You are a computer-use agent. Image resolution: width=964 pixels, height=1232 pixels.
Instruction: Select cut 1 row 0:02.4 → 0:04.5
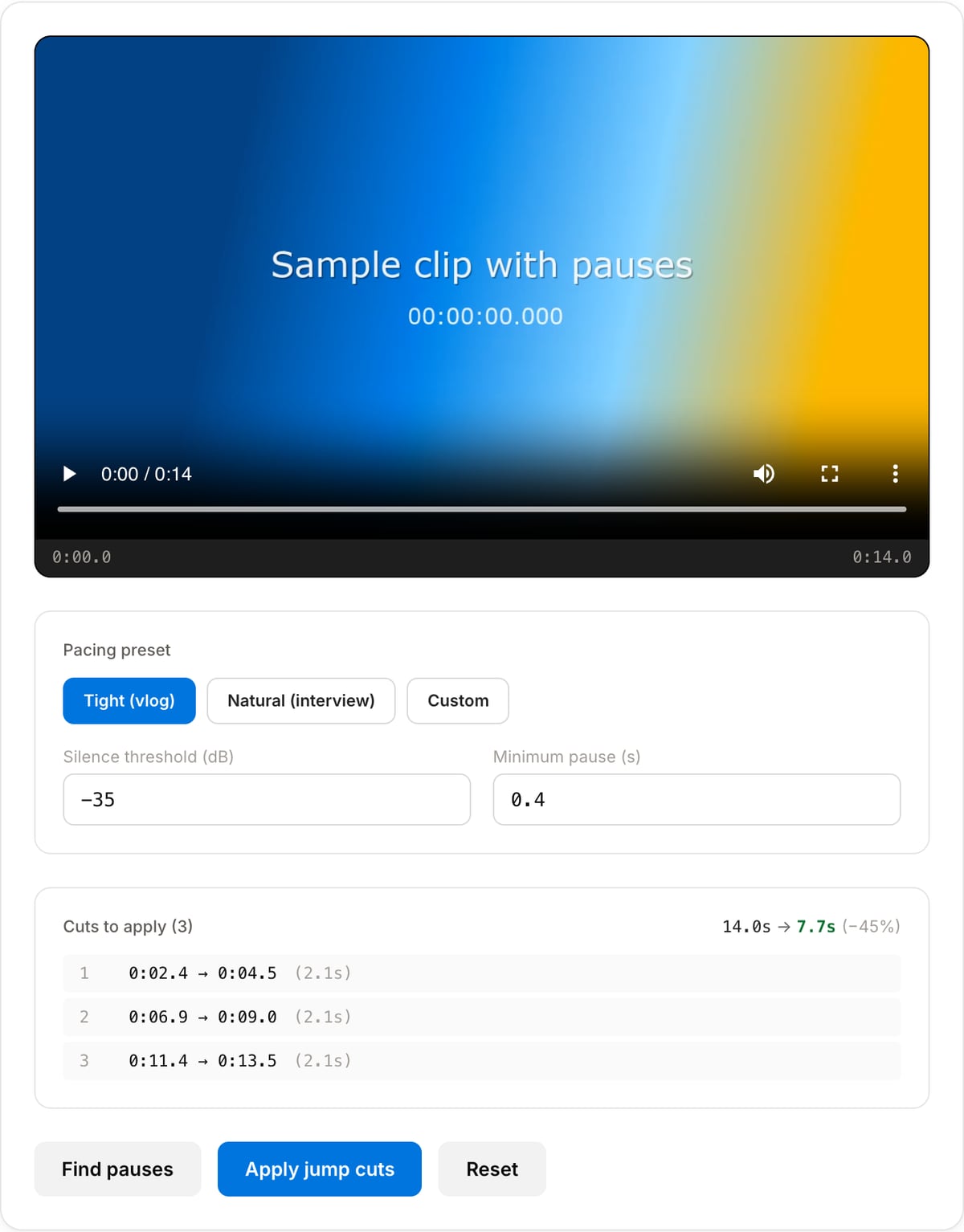[x=482, y=973]
